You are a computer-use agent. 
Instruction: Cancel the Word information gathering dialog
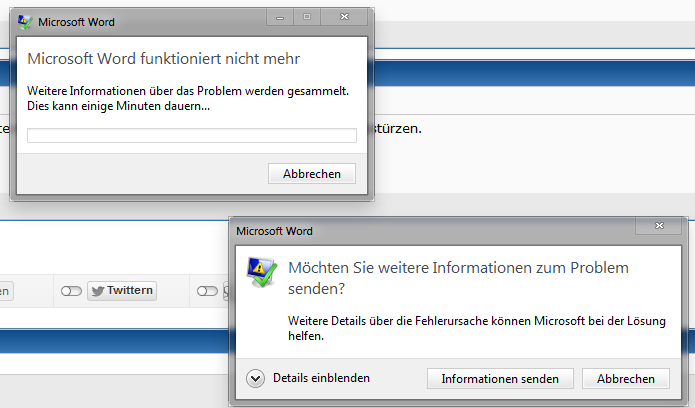[312, 173]
